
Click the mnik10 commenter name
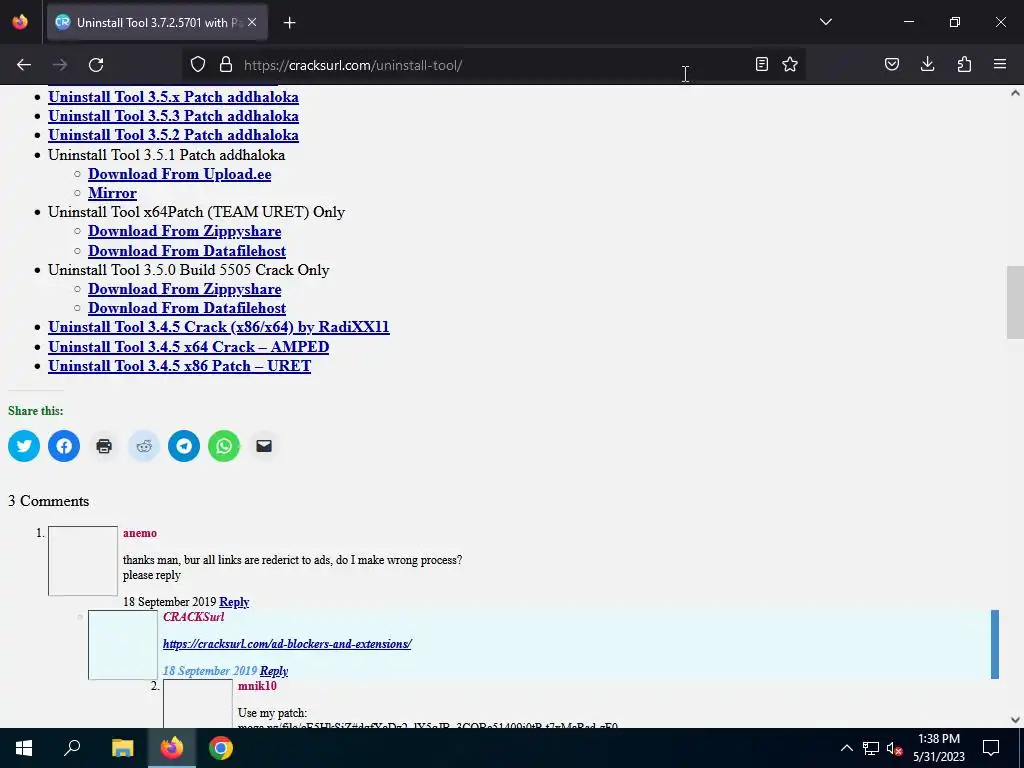click(x=257, y=686)
